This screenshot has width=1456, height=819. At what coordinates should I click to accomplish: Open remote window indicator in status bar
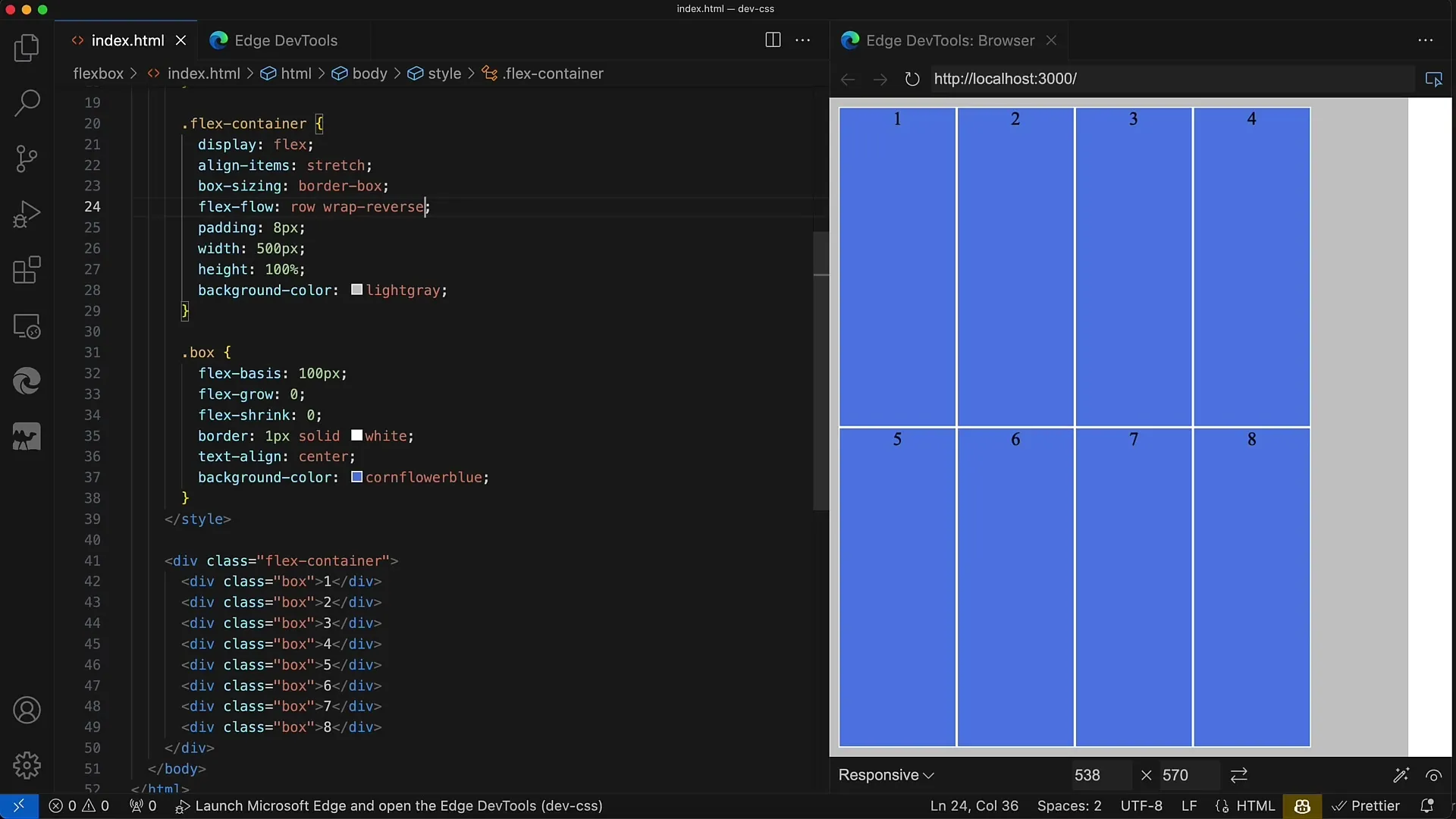(x=19, y=806)
